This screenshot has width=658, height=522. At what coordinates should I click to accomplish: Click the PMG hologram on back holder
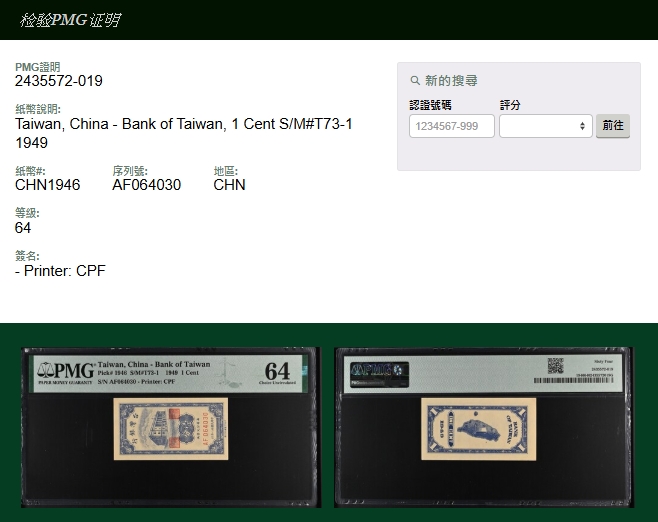(379, 372)
